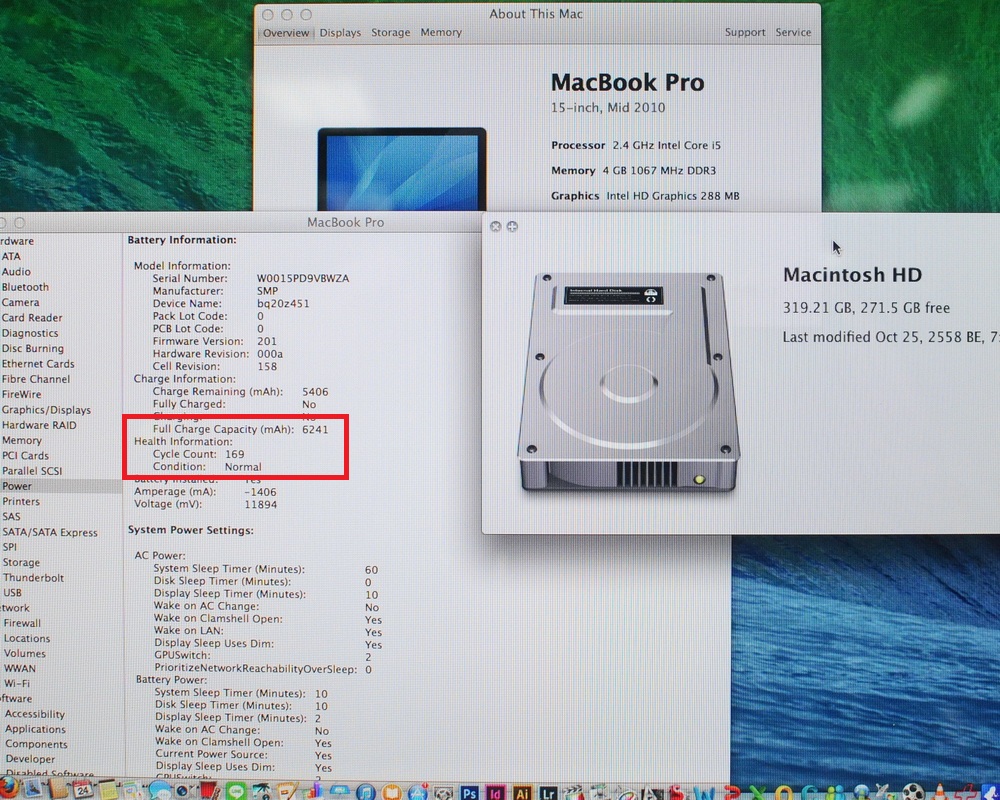Screen dimensions: 1000x800
Task: Select USB in the sidebar
Action: pyautogui.click(x=13, y=593)
